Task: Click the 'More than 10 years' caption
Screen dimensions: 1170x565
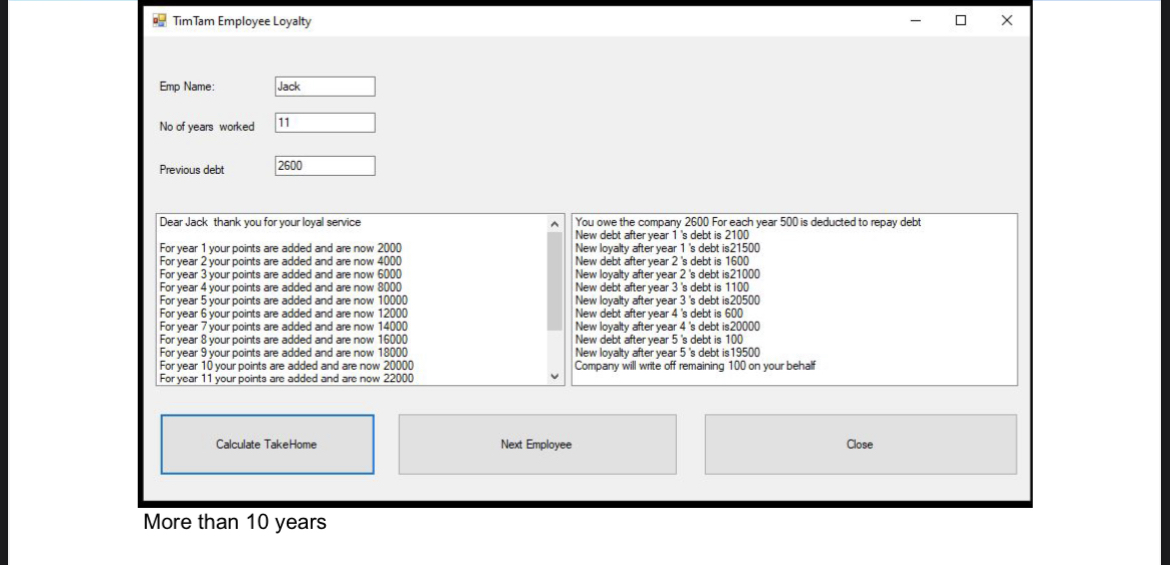Action: pyautogui.click(x=235, y=522)
